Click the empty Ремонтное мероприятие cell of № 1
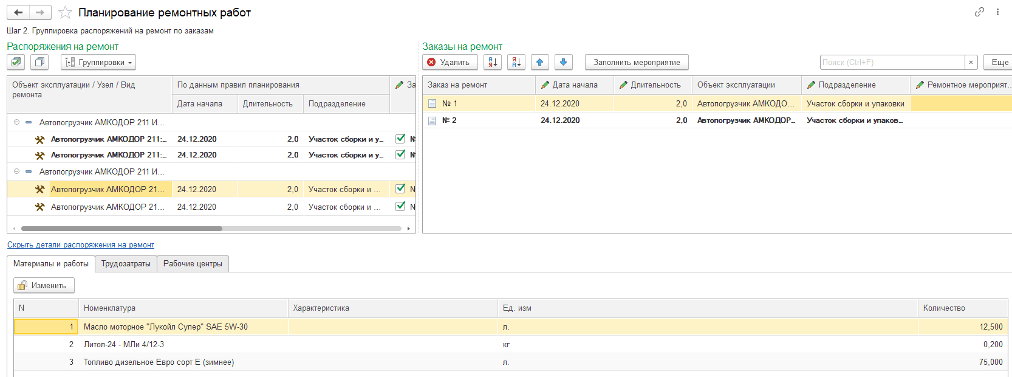Screen dimensions: 1012x377 click(x=961, y=103)
